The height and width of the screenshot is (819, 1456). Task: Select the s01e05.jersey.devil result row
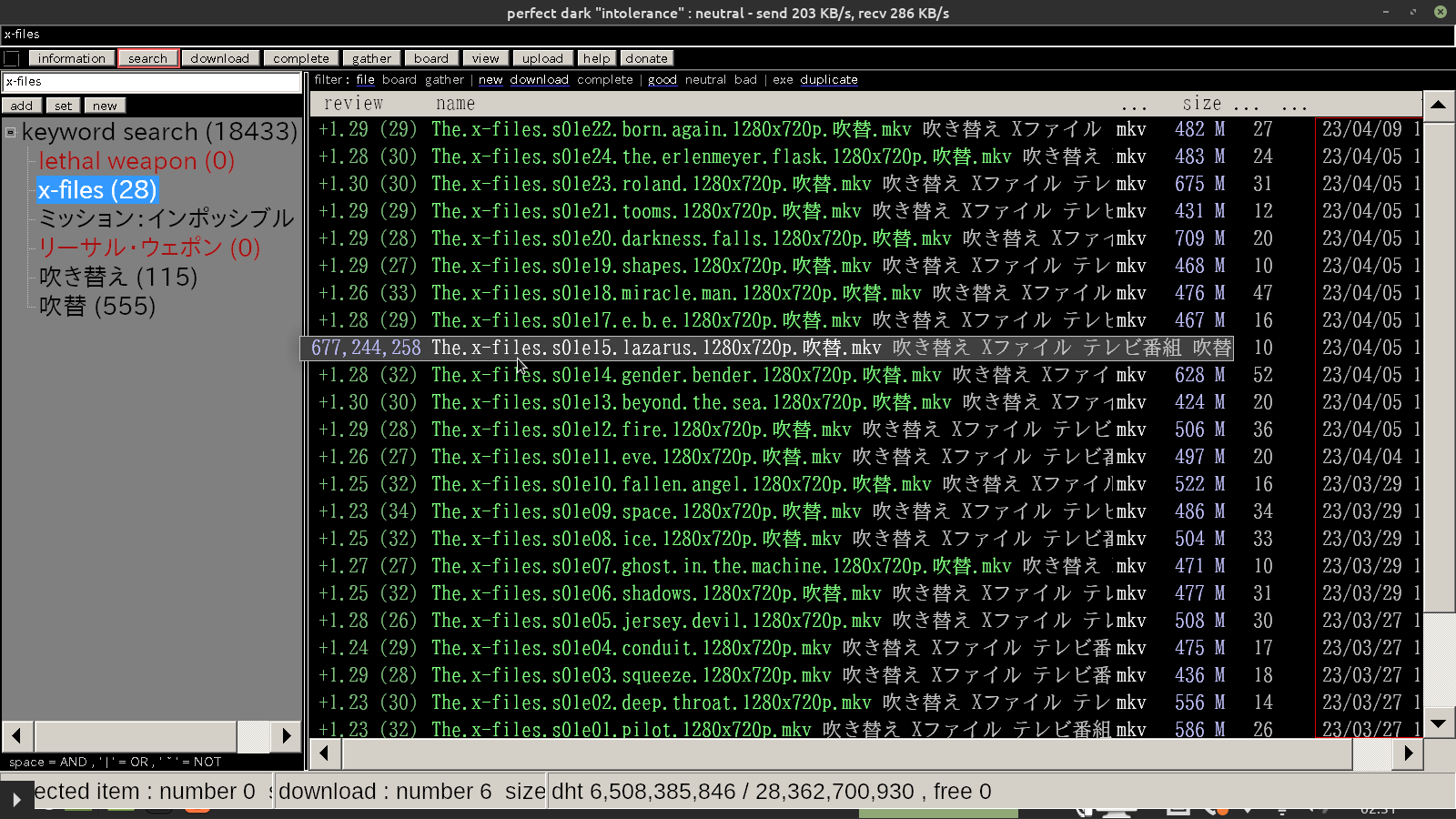pyautogui.click(x=865, y=621)
